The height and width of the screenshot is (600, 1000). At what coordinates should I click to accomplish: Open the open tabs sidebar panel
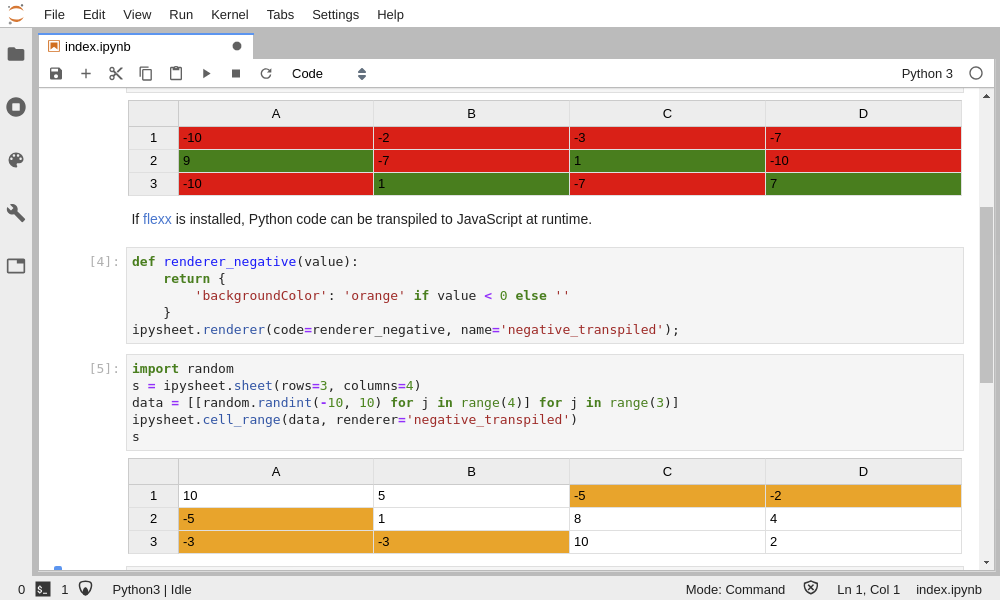click(x=16, y=266)
